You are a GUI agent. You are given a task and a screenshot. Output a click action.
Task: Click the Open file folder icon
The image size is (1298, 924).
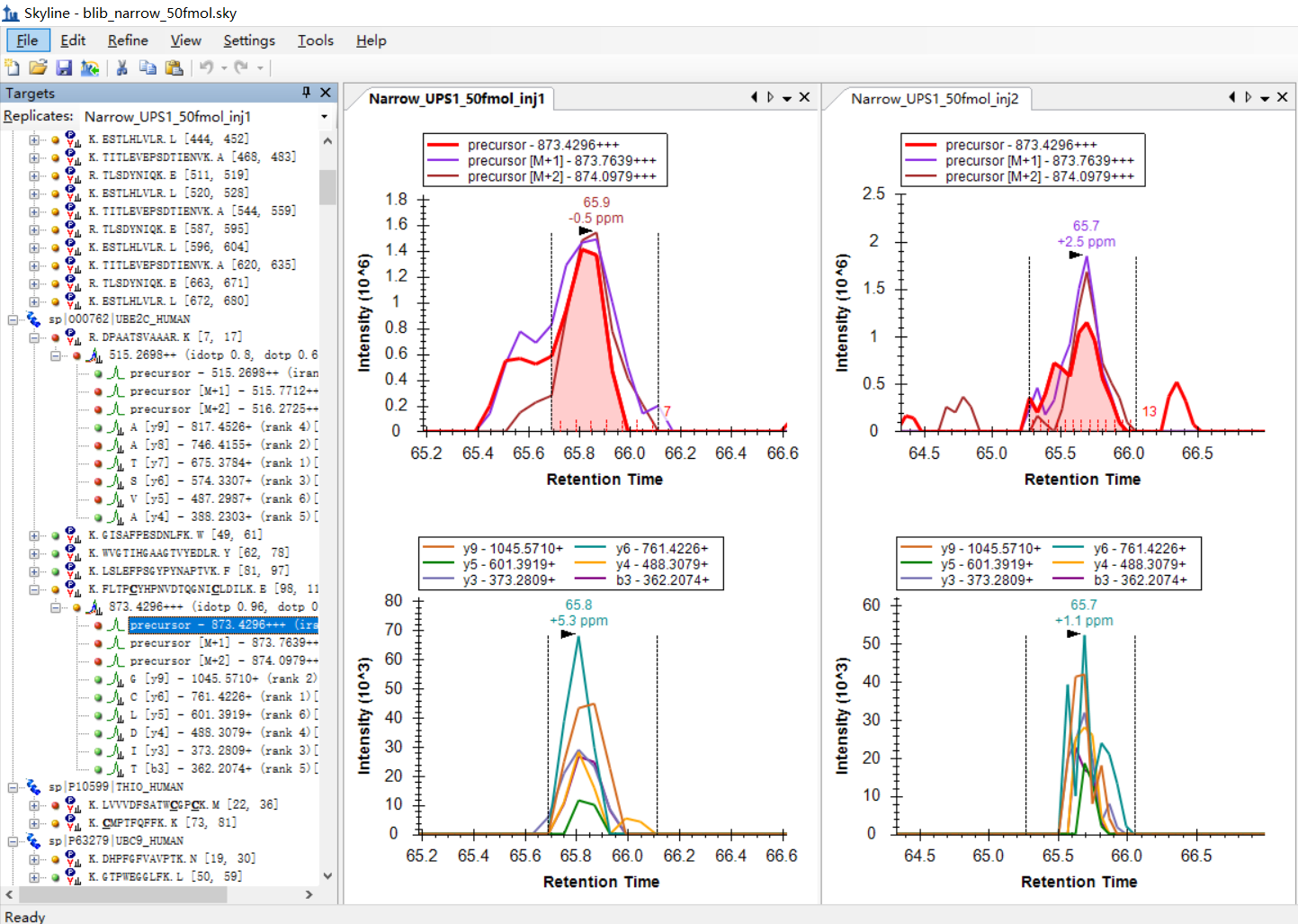[38, 67]
